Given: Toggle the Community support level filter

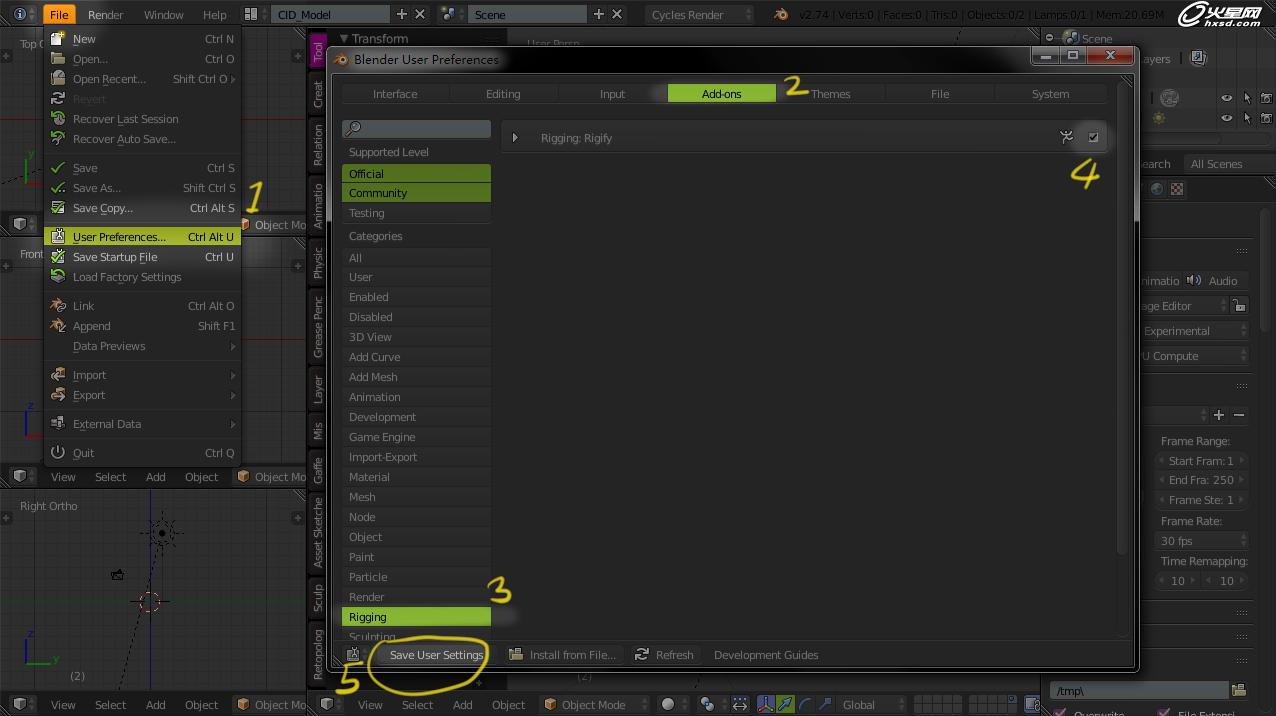Looking at the screenshot, I should click(x=416, y=193).
